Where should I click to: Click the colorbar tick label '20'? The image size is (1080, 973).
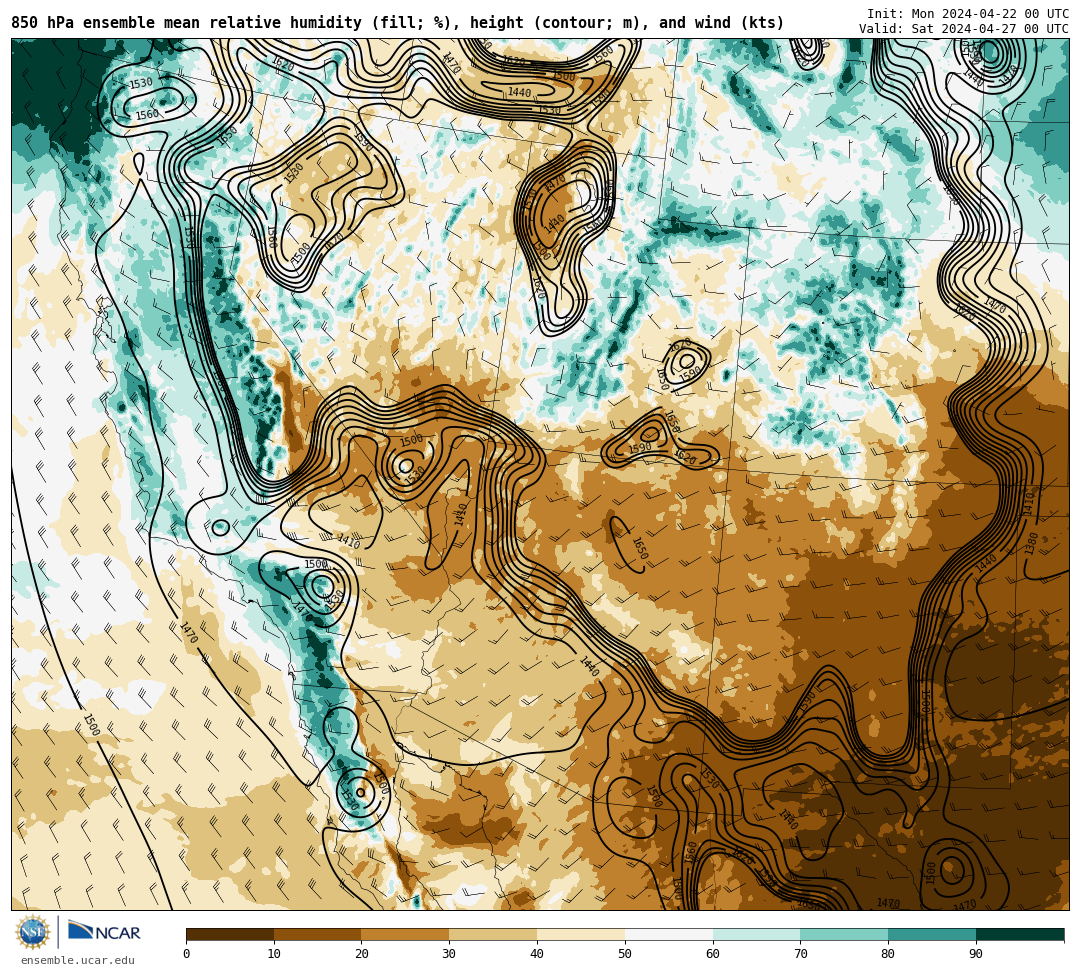[362, 954]
